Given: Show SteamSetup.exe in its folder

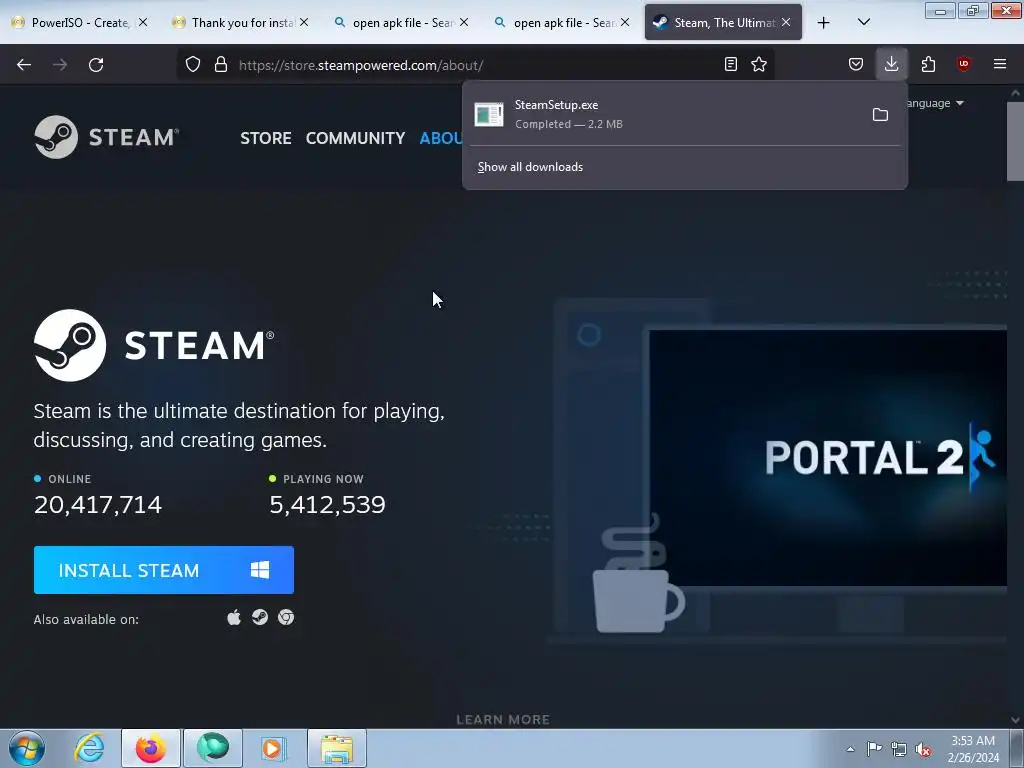Looking at the screenshot, I should 880,115.
